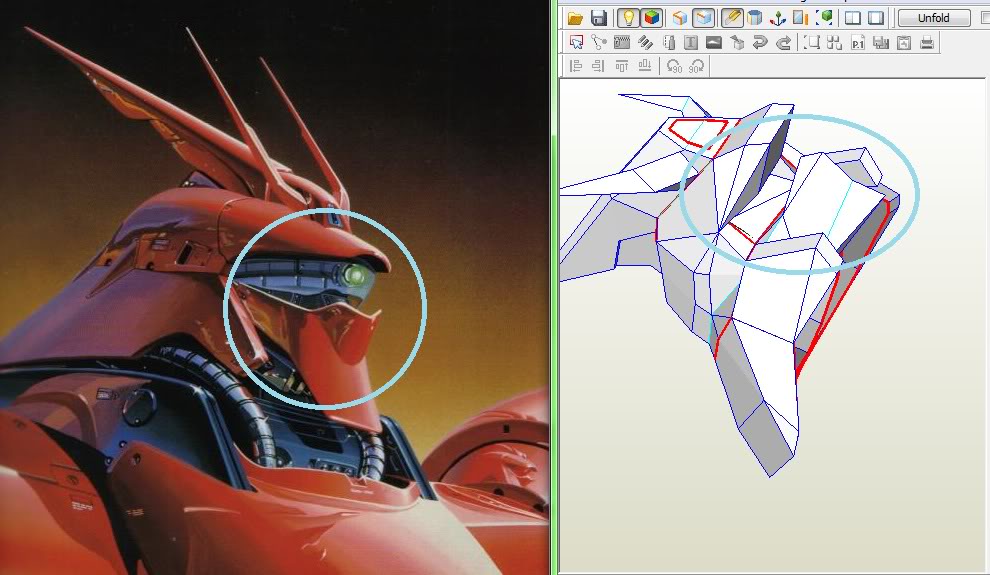Click the select-all bracket square icon

(811, 42)
